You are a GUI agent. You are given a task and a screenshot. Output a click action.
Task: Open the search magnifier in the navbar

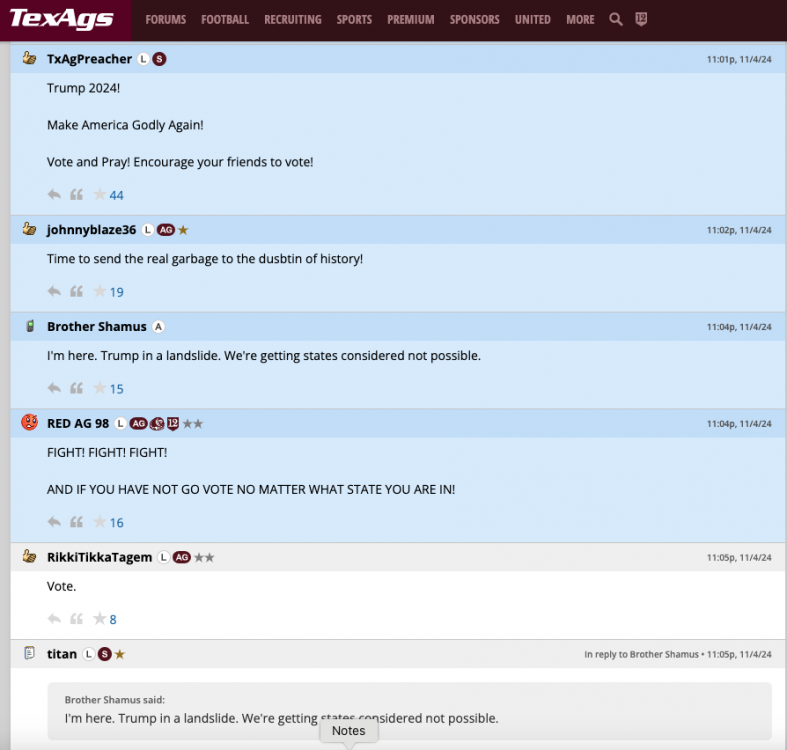click(x=616, y=20)
